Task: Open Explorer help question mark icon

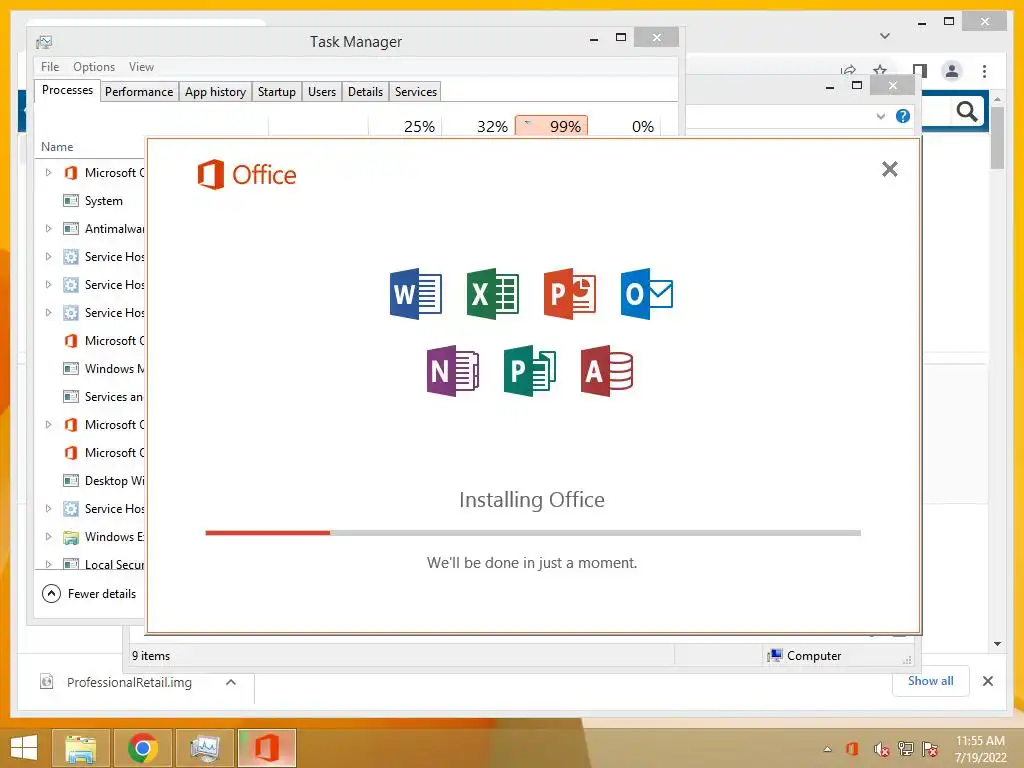Action: 903,116
